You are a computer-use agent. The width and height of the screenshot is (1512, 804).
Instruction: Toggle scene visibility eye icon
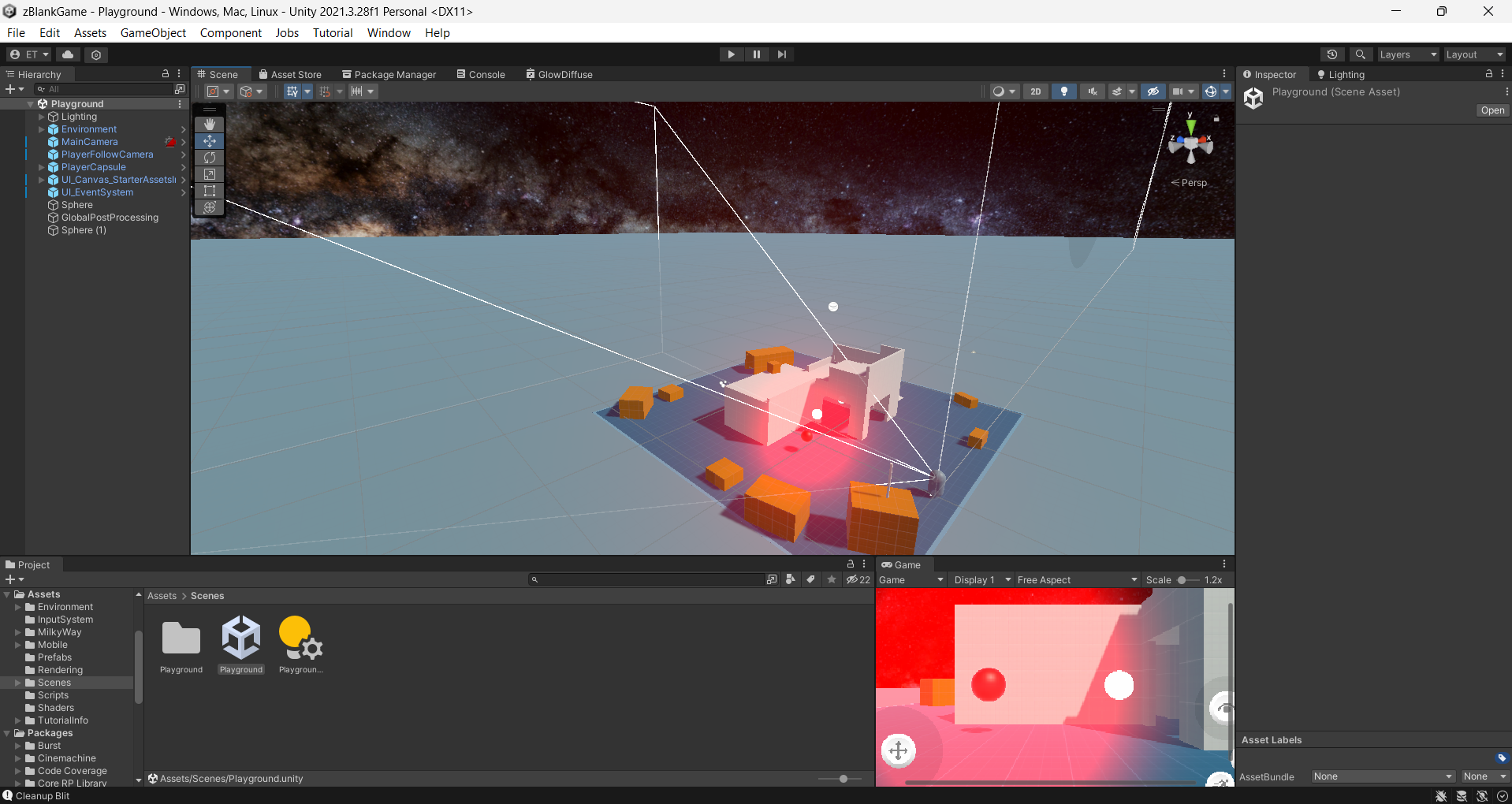pyautogui.click(x=1153, y=91)
